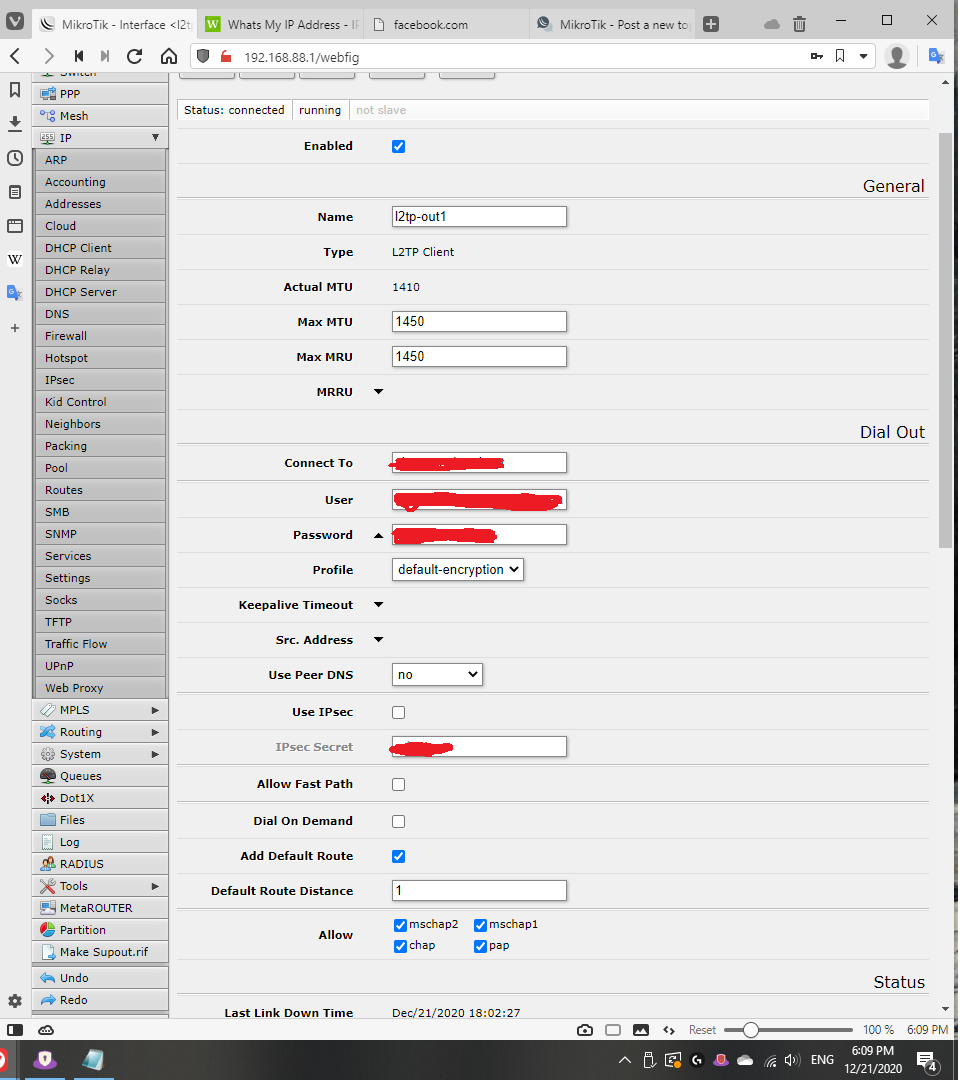Open the user profile avatar

[x=897, y=57]
